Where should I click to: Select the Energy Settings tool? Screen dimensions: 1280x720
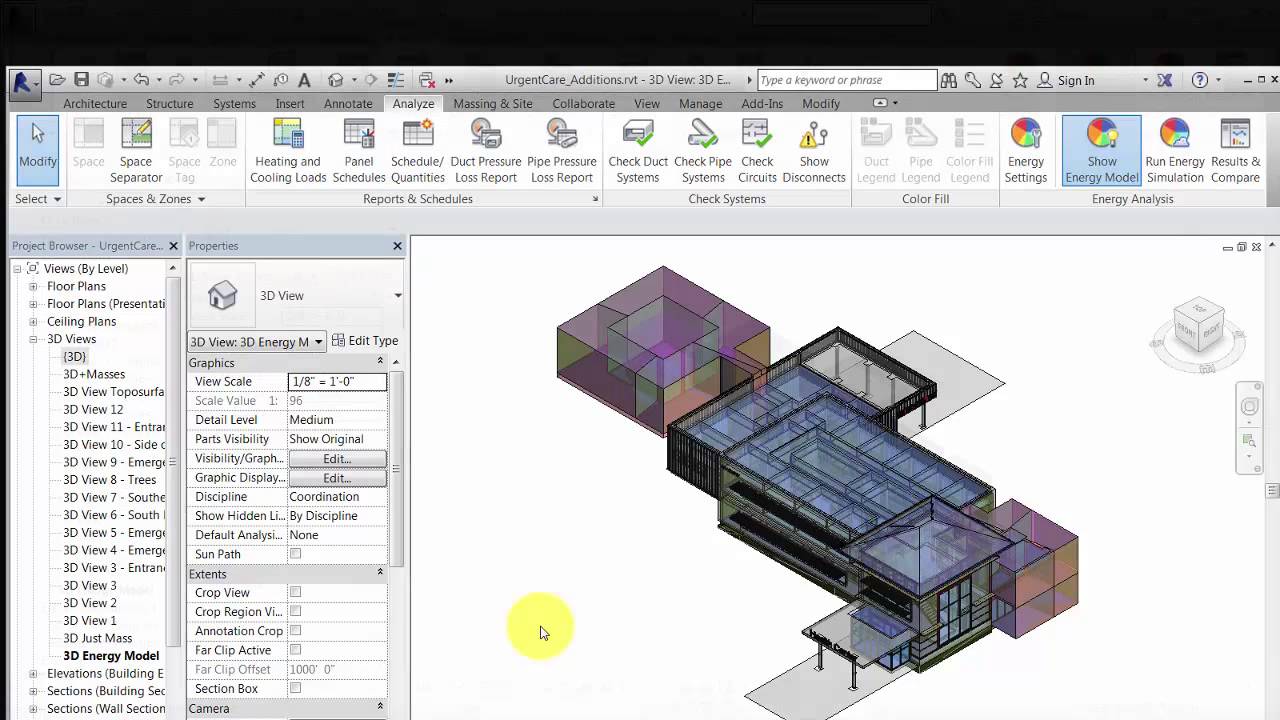click(x=1025, y=150)
